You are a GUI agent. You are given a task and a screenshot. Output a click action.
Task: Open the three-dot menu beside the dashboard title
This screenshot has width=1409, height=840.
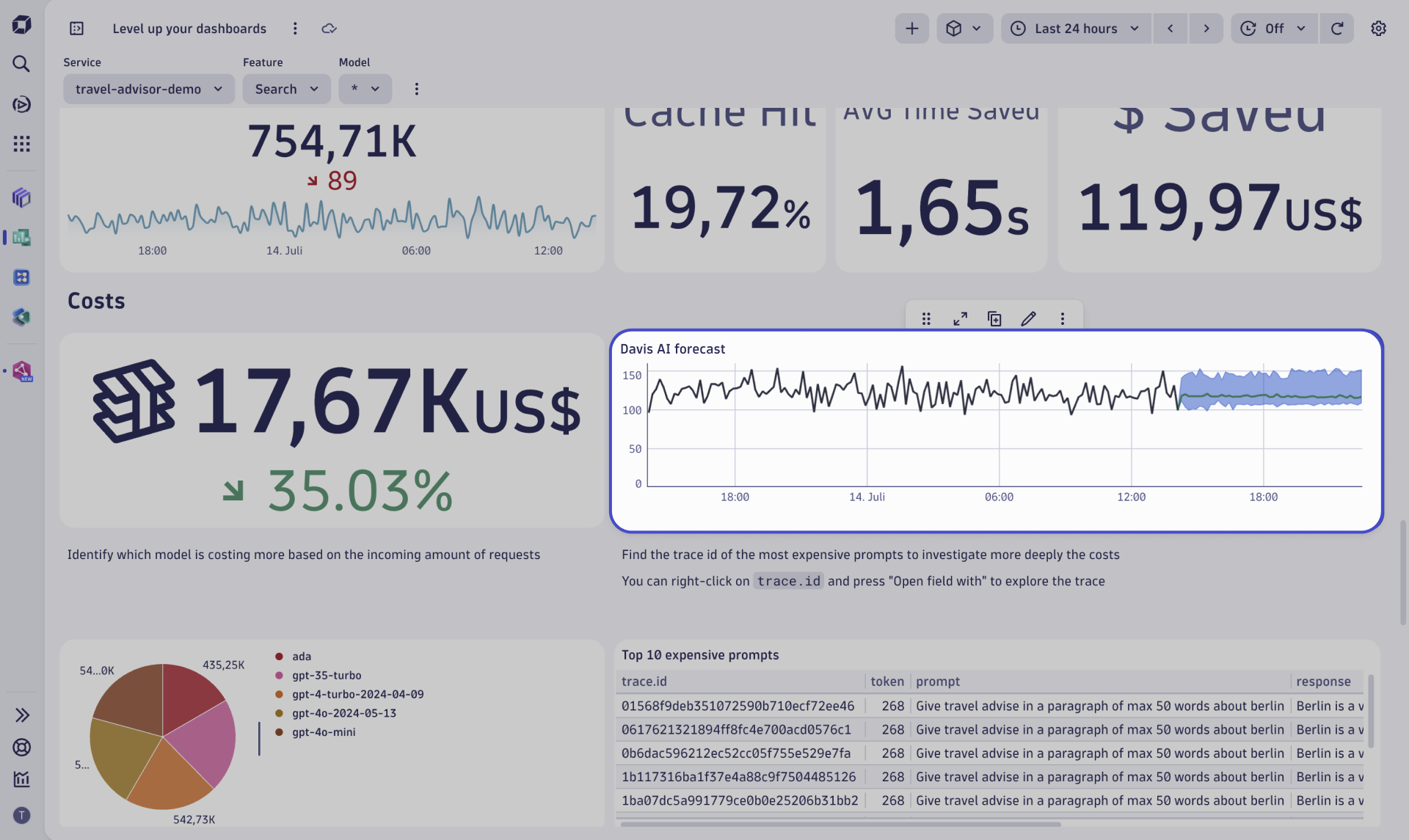point(295,28)
